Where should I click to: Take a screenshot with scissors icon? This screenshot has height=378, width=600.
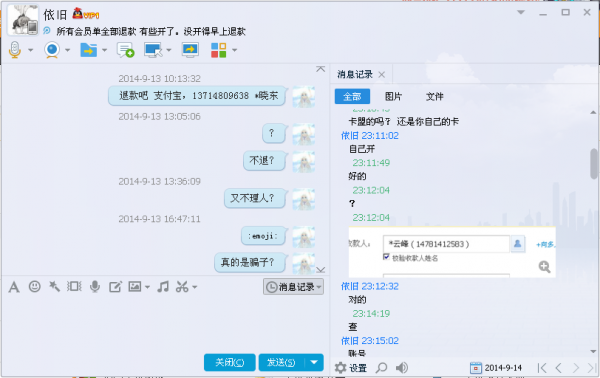(x=182, y=287)
